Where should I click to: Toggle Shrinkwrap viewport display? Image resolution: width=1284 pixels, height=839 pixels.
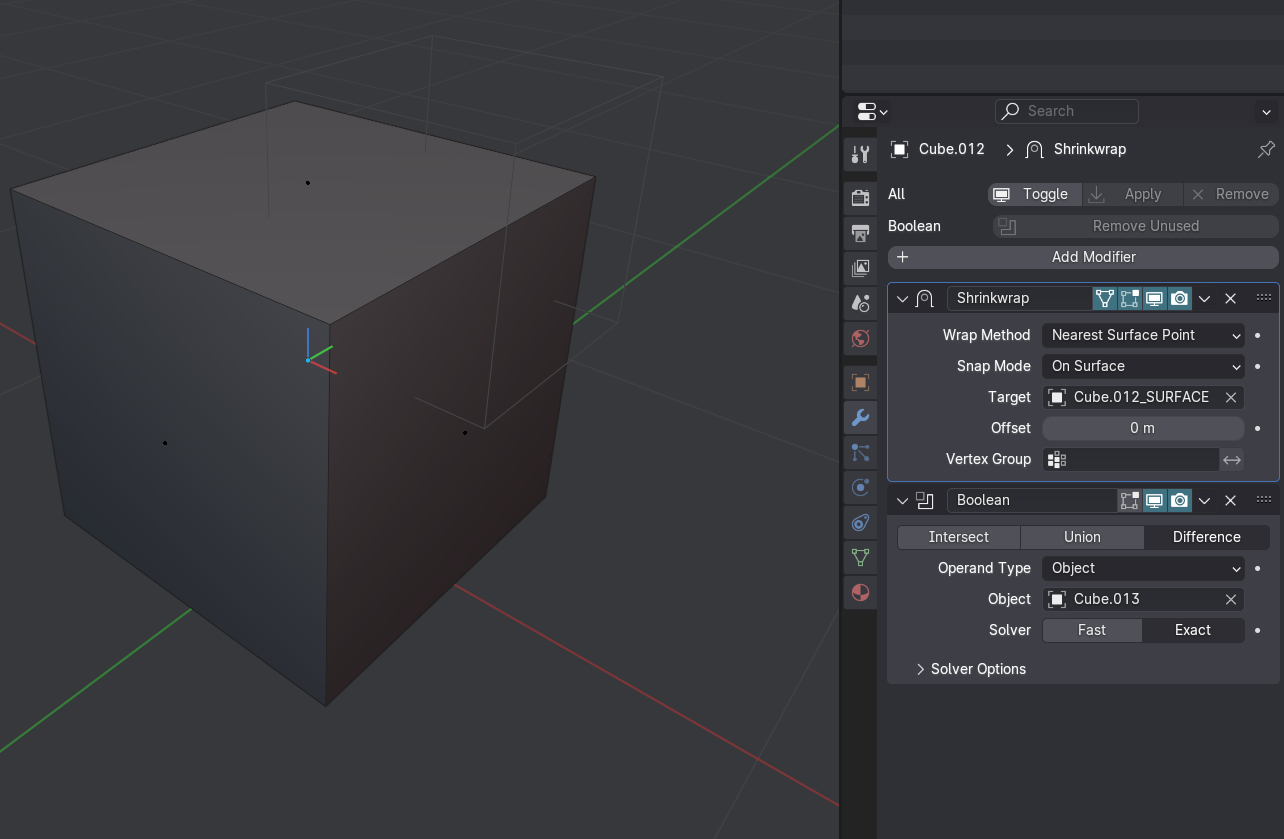[1155, 298]
